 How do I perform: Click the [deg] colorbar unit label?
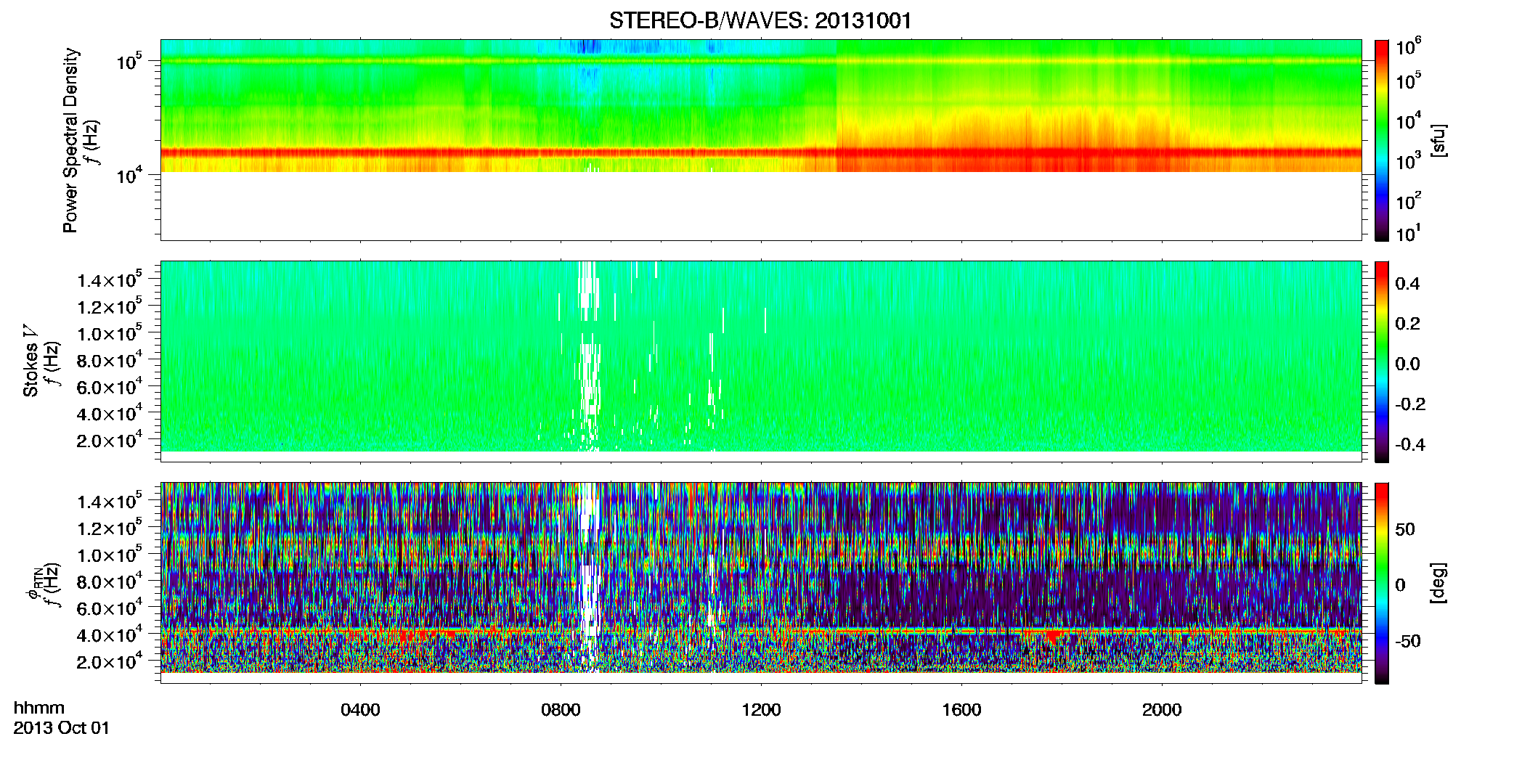(x=1438, y=583)
